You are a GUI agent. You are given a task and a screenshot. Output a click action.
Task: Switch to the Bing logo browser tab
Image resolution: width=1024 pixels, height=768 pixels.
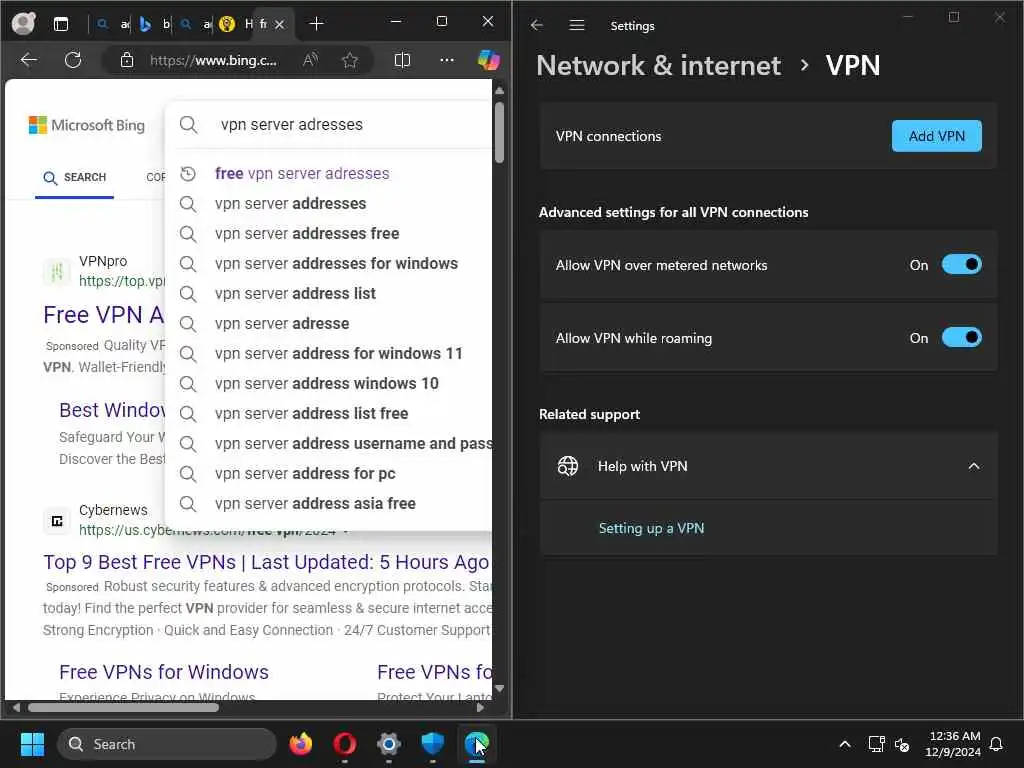(x=145, y=24)
